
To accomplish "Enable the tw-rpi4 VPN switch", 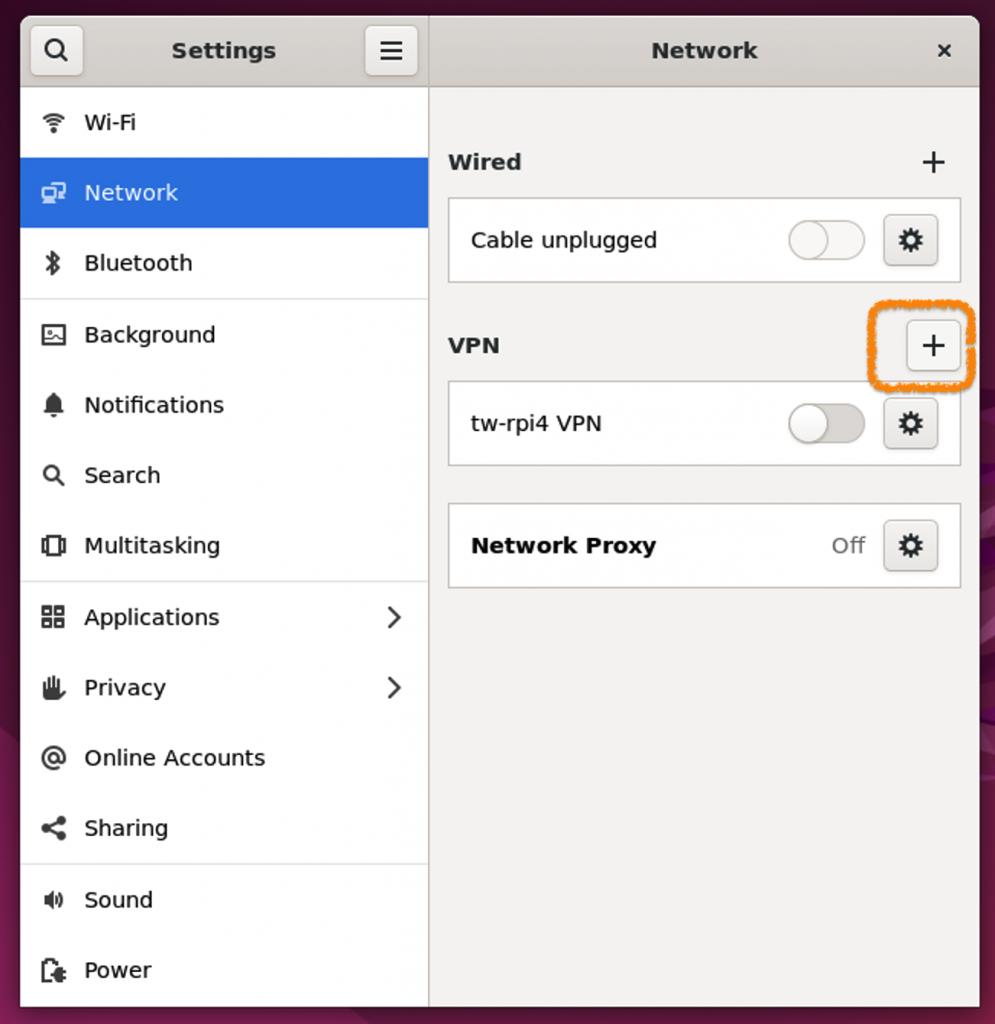I will pos(826,423).
